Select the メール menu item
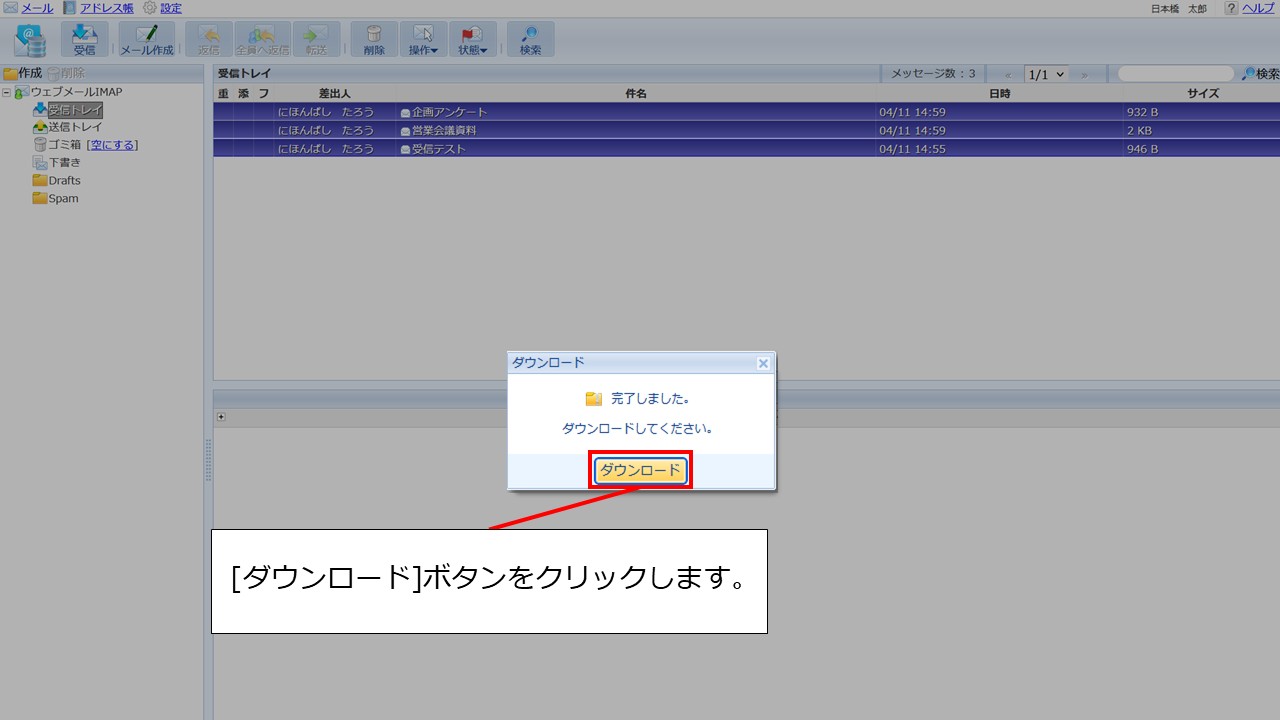Viewport: 1280px width, 720px height. point(36,8)
